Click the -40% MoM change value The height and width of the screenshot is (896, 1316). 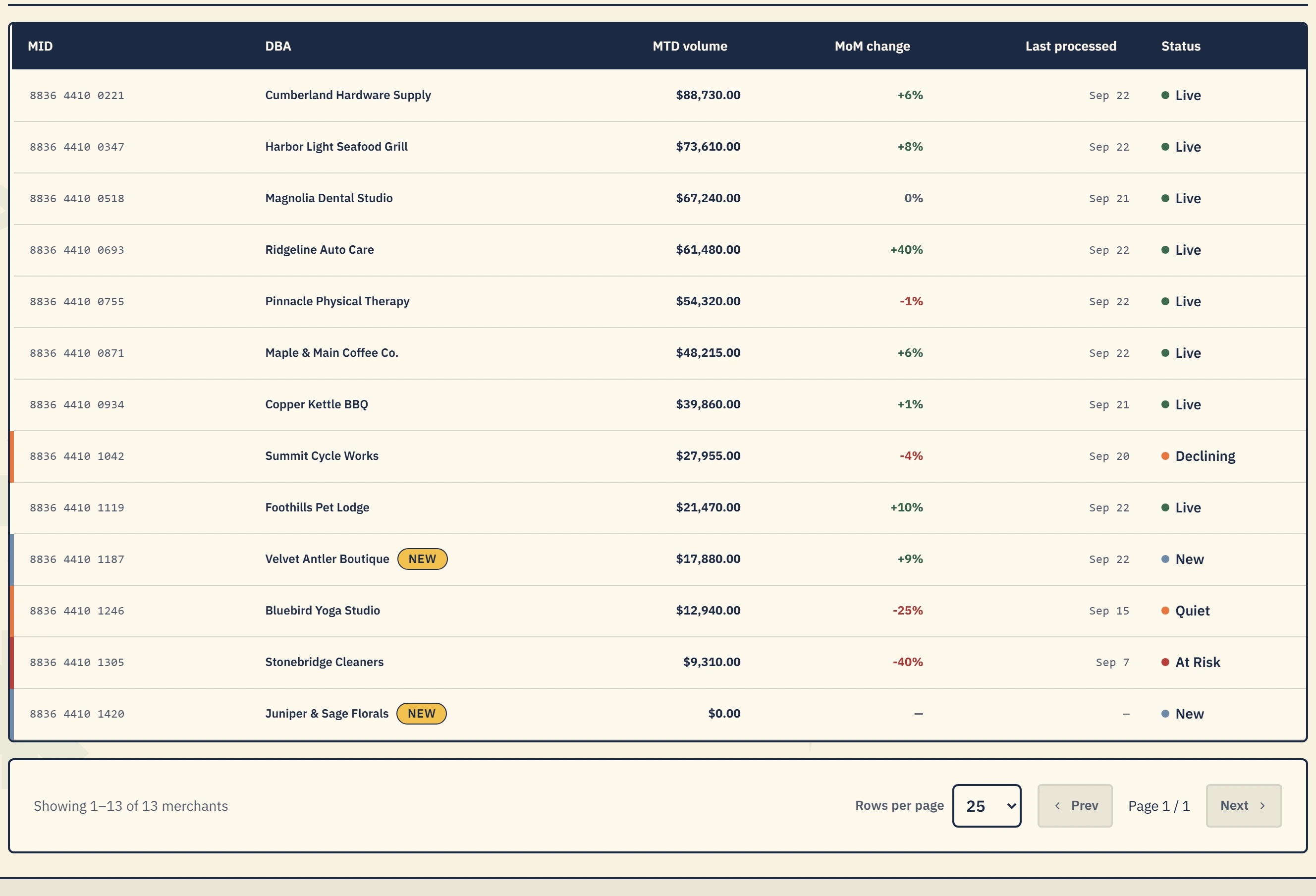tap(908, 662)
